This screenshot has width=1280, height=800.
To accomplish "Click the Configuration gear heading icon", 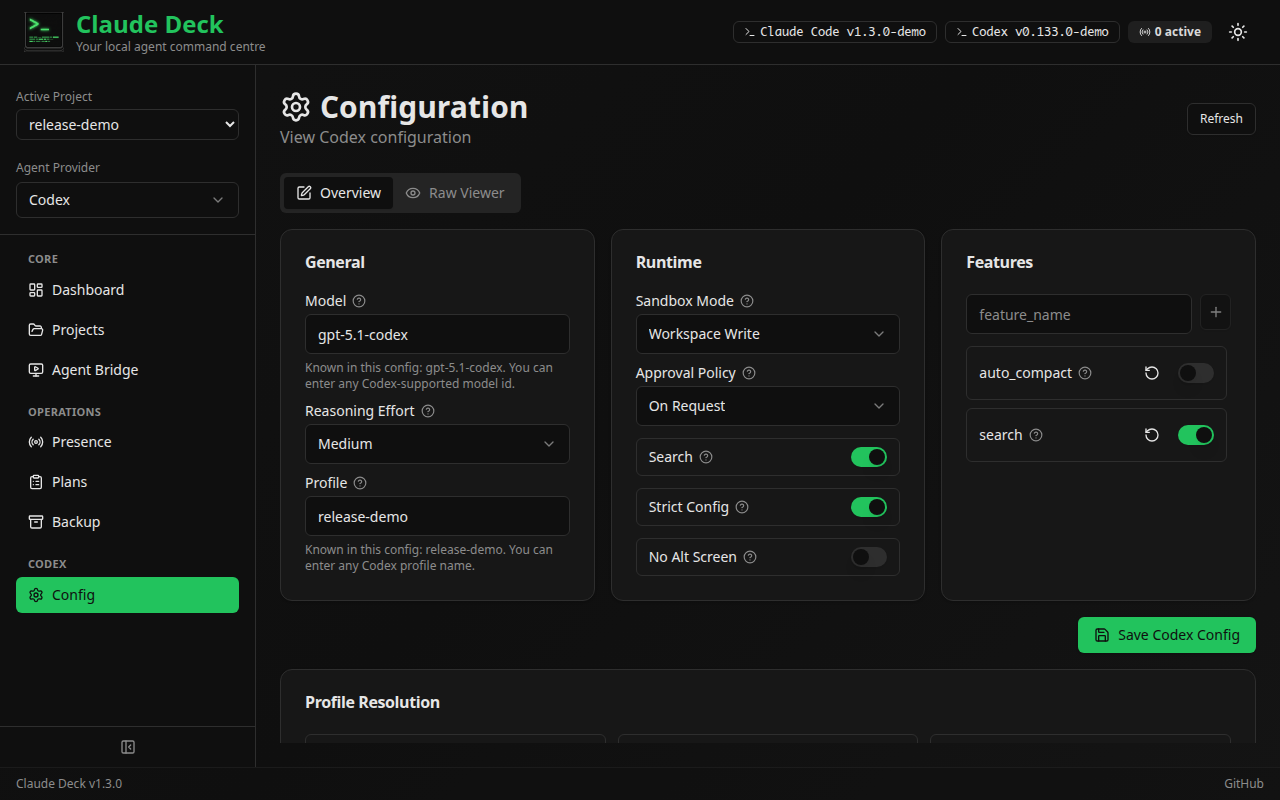I will 295,107.
